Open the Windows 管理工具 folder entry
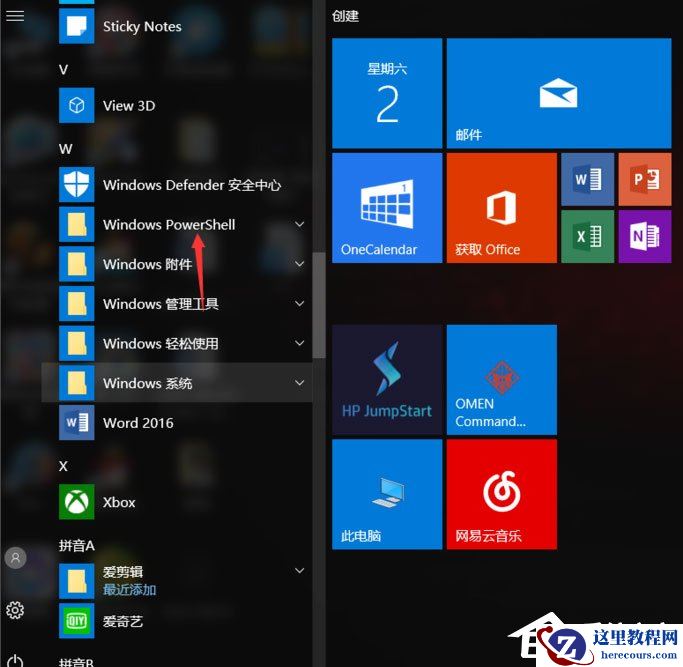 tap(177, 304)
